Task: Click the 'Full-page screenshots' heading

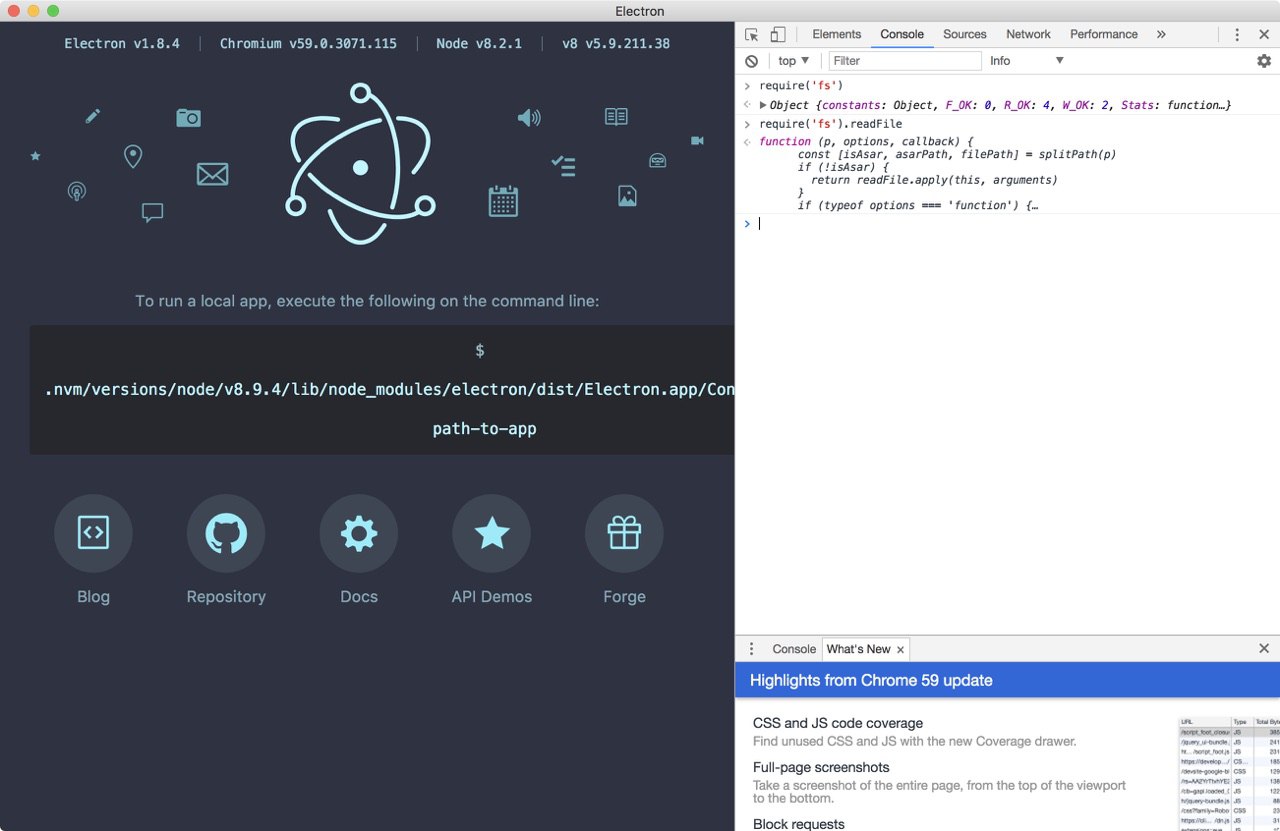Action: point(821,767)
